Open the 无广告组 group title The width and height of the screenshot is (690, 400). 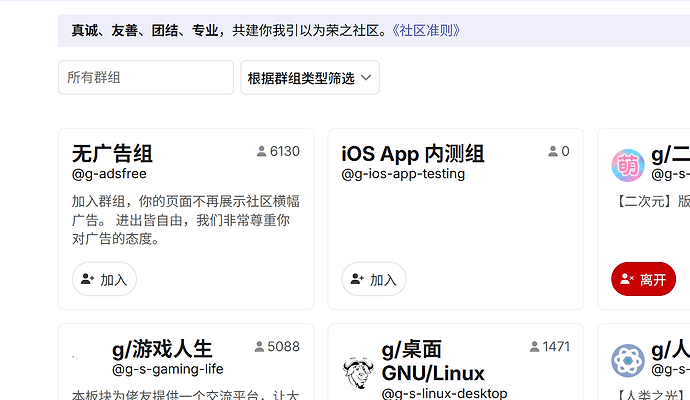click(112, 154)
